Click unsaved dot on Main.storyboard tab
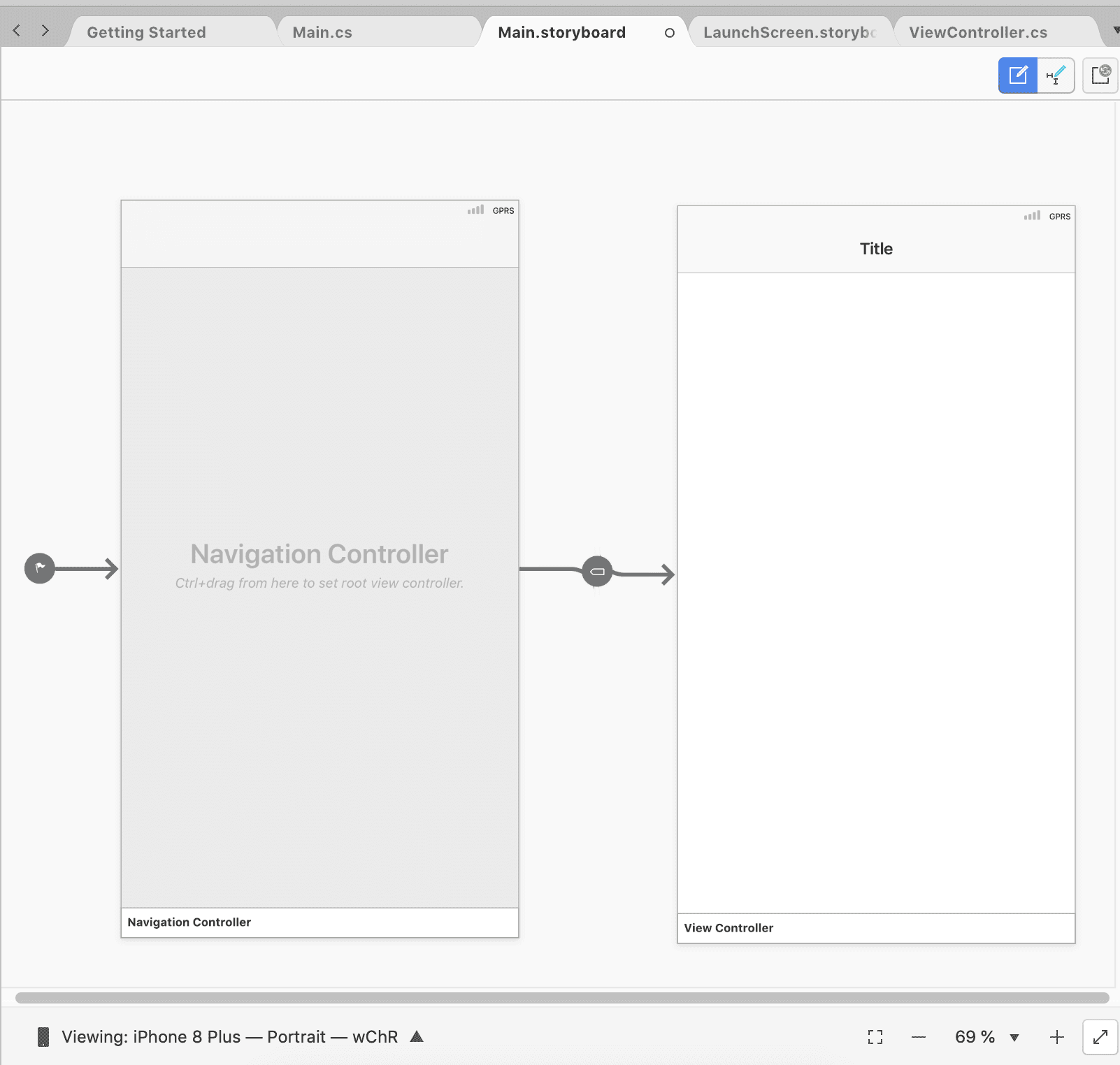Image resolution: width=1120 pixels, height=1065 pixels. pos(669,33)
